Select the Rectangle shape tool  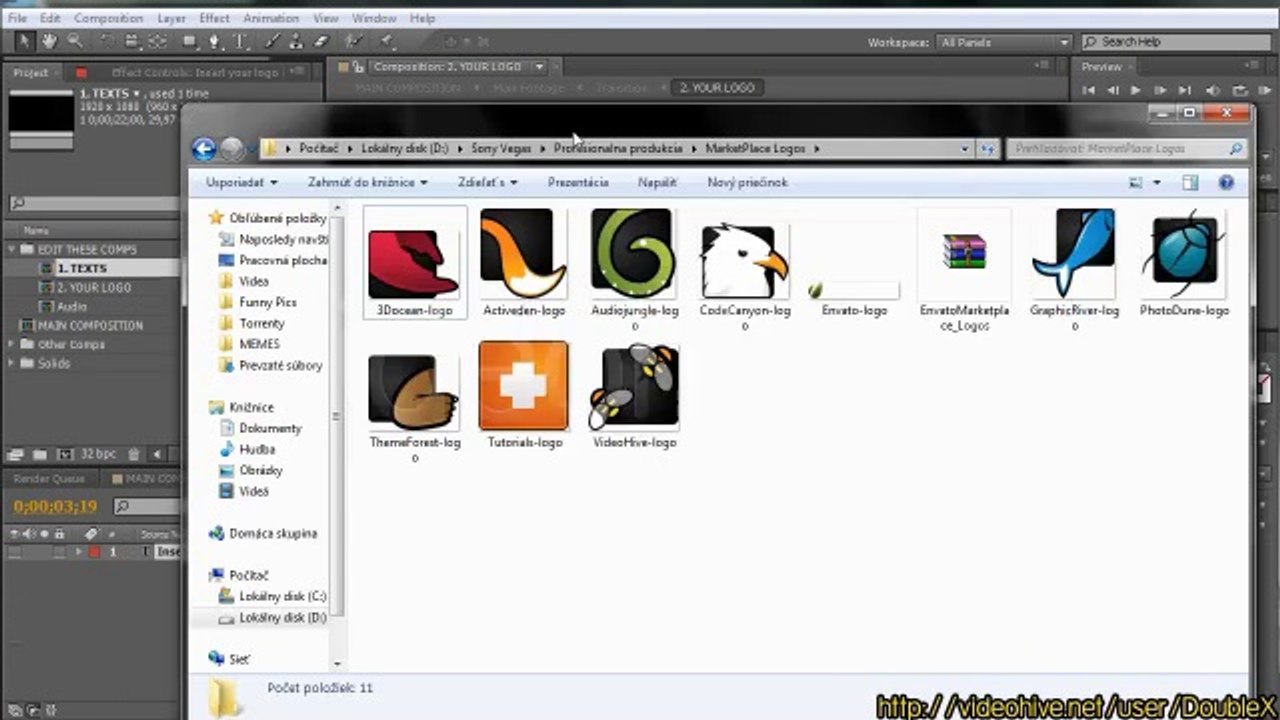189,41
